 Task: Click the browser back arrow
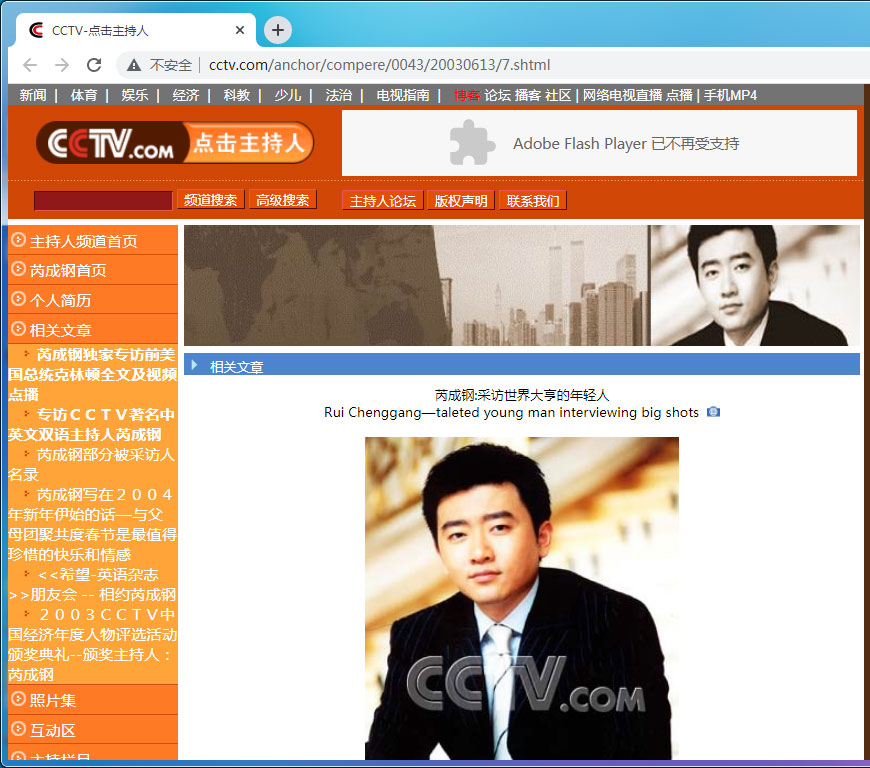tap(30, 65)
